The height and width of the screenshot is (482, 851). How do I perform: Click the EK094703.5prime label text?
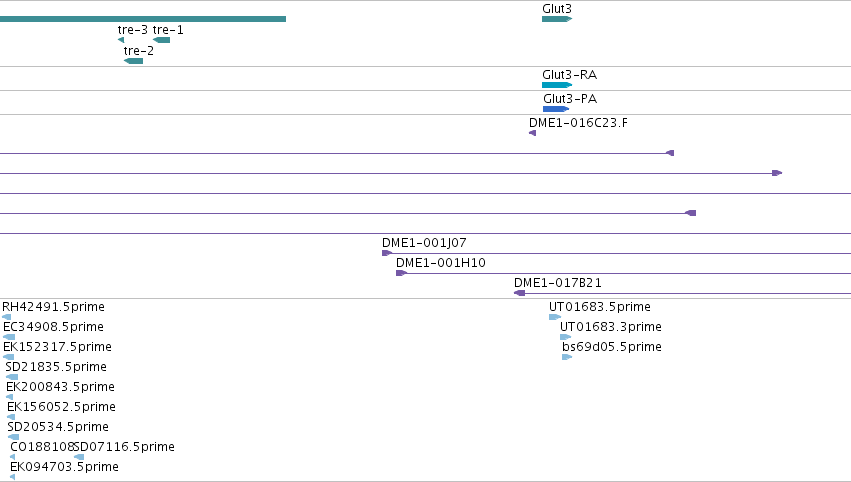64,467
